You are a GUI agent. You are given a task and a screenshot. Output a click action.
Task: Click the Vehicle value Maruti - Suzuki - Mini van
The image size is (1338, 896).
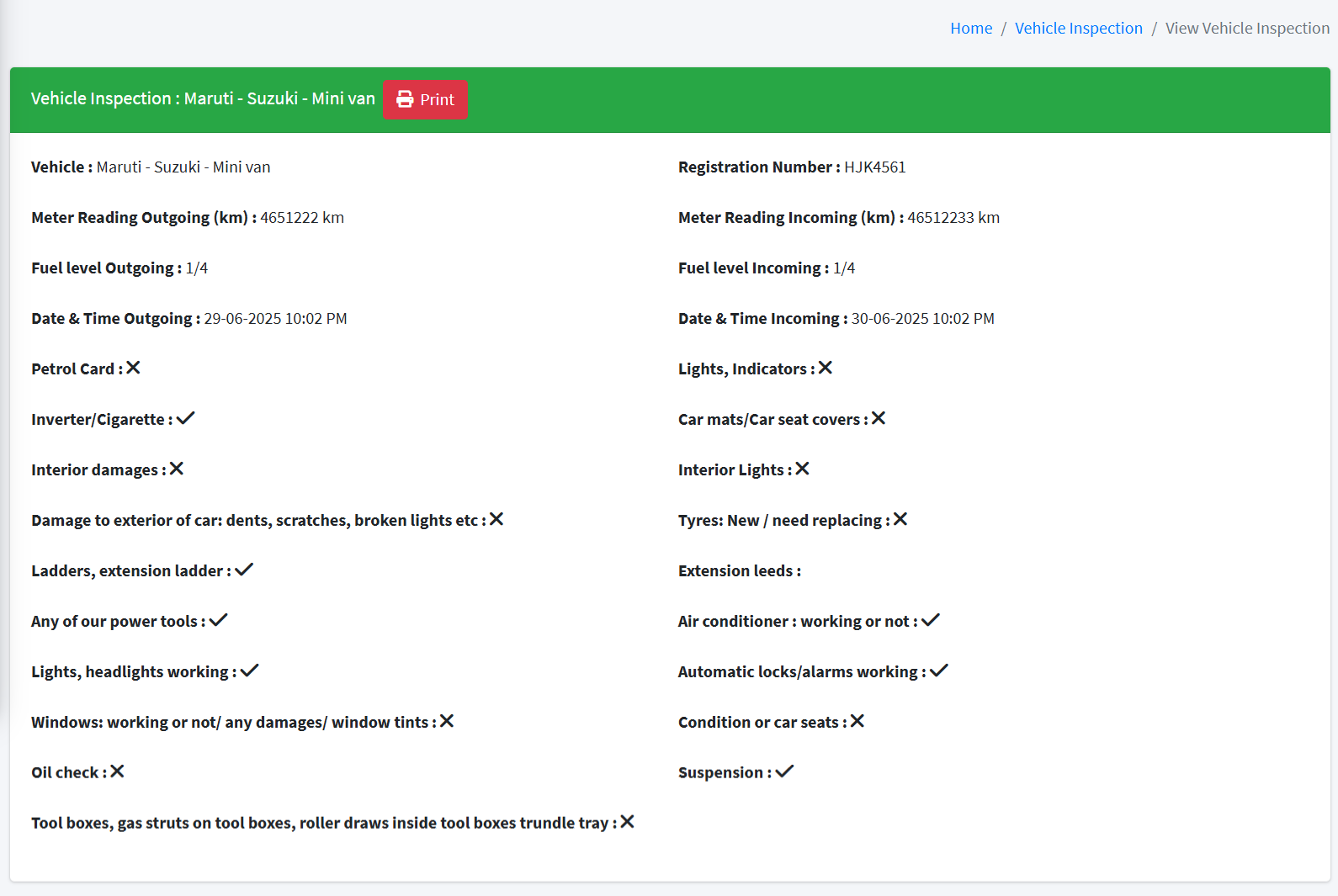(x=183, y=167)
